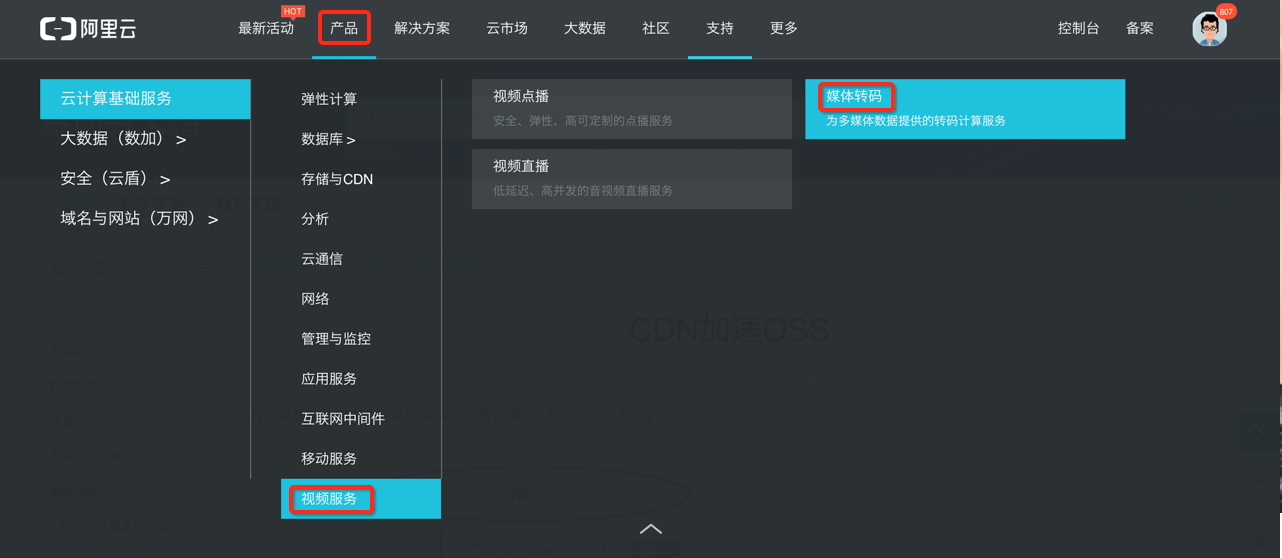Expand 大数据（数加）category
This screenshot has height=558, width=1282.
tap(123, 139)
